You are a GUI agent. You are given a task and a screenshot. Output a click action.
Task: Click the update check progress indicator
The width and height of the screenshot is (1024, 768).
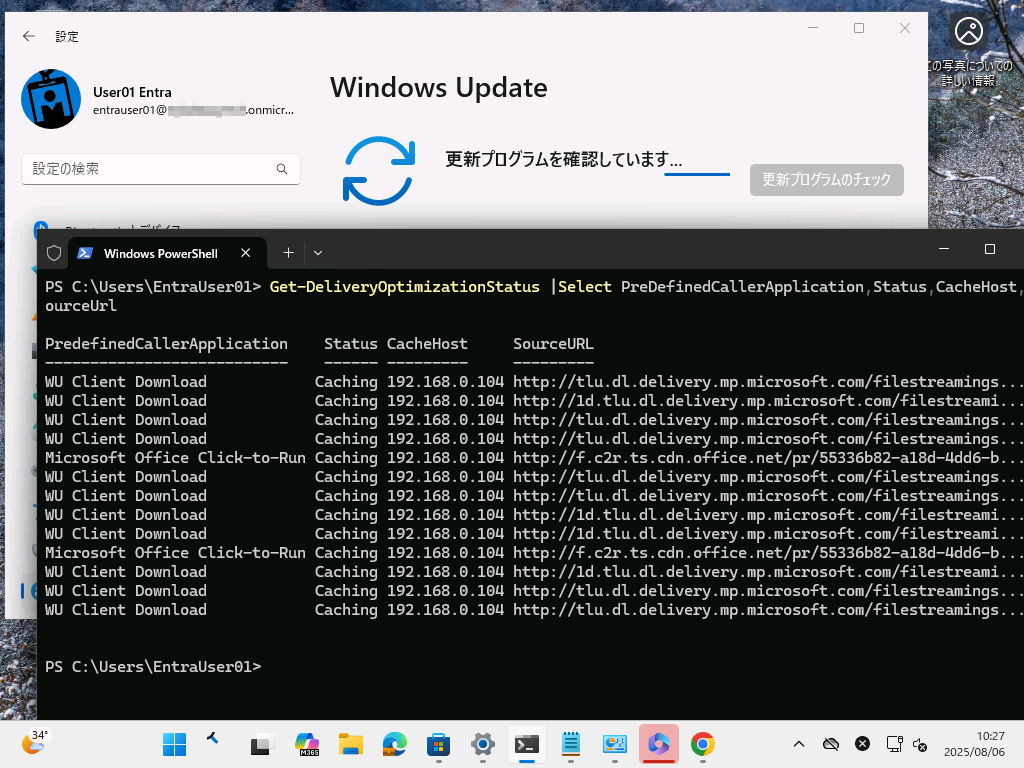click(x=697, y=176)
